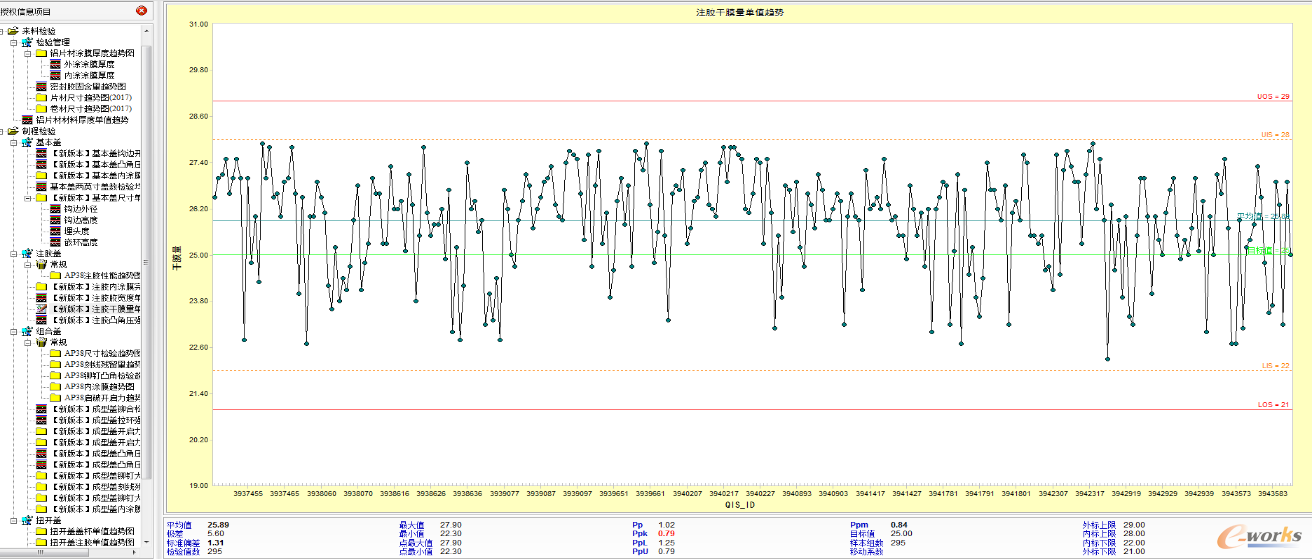Click the 制程检验 open folder icon

[13, 130]
